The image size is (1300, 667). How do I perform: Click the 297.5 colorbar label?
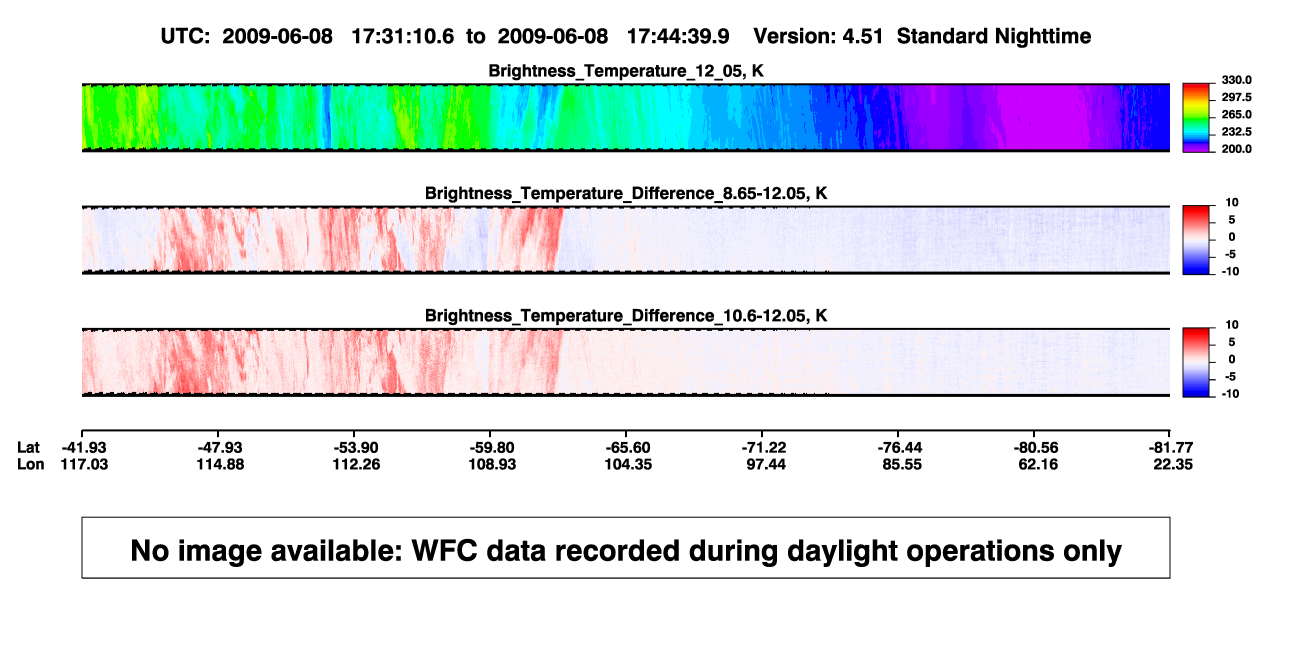click(1237, 97)
